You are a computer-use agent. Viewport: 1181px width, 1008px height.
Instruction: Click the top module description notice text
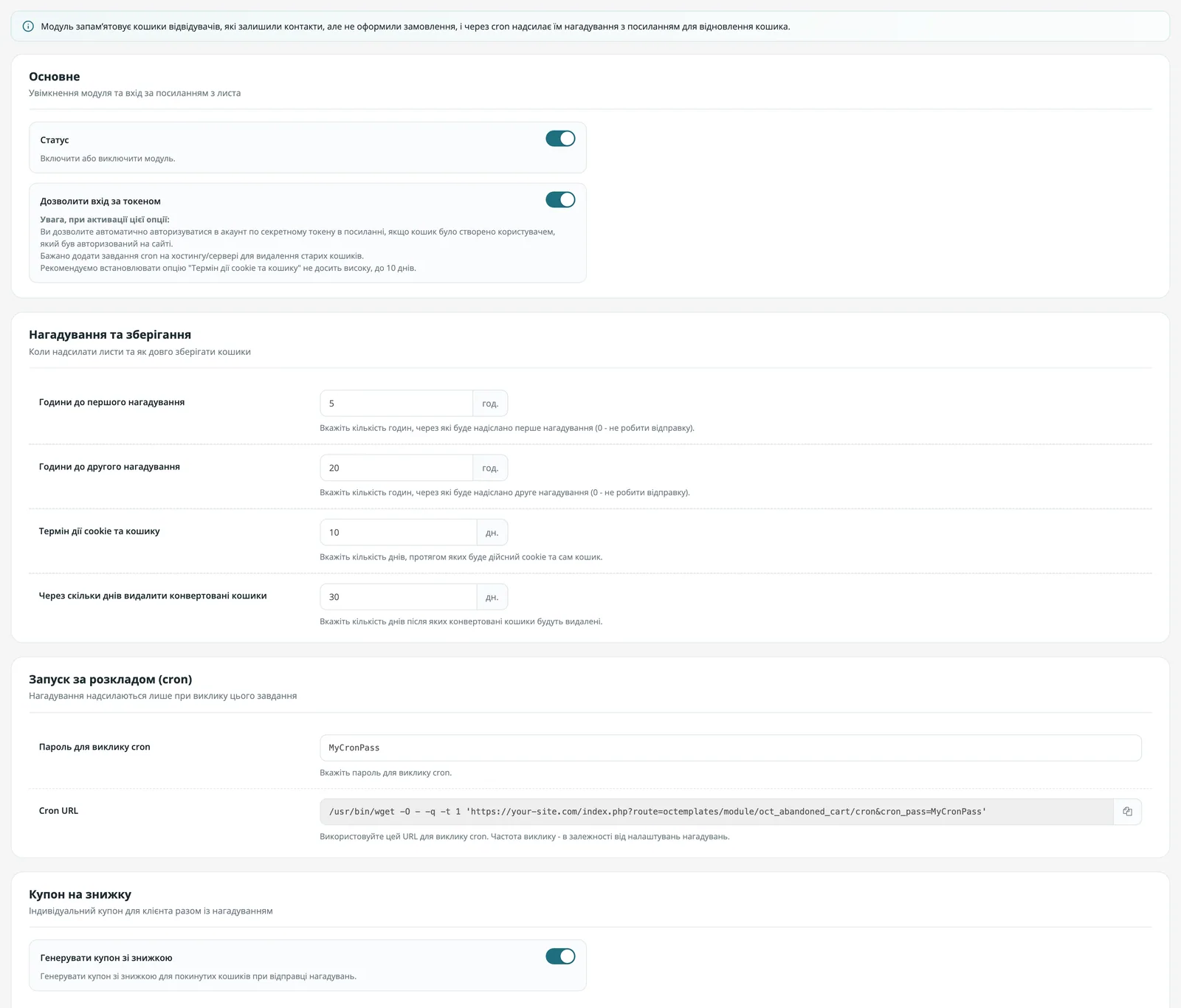(x=416, y=27)
